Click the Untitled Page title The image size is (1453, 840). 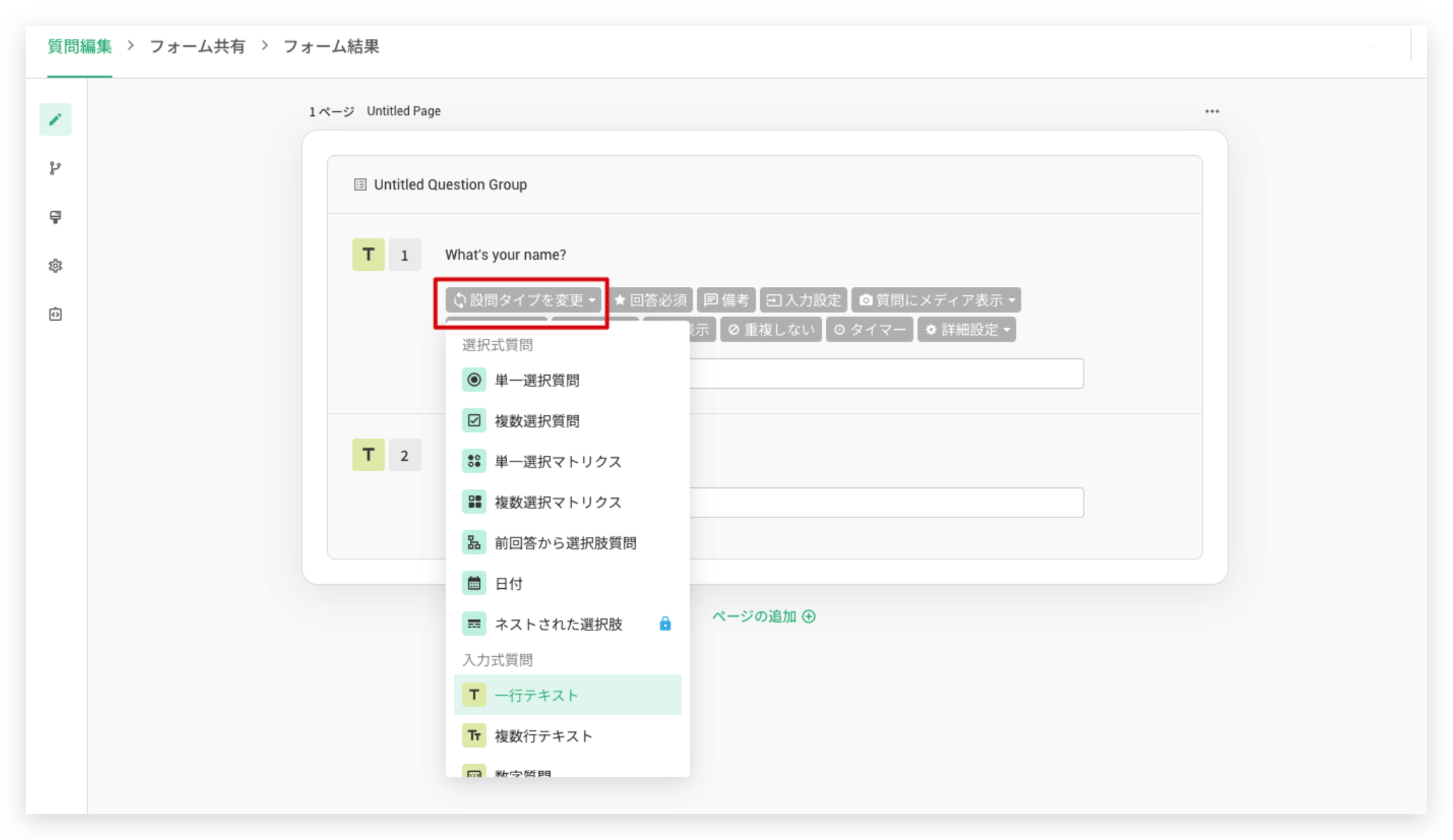[404, 111]
